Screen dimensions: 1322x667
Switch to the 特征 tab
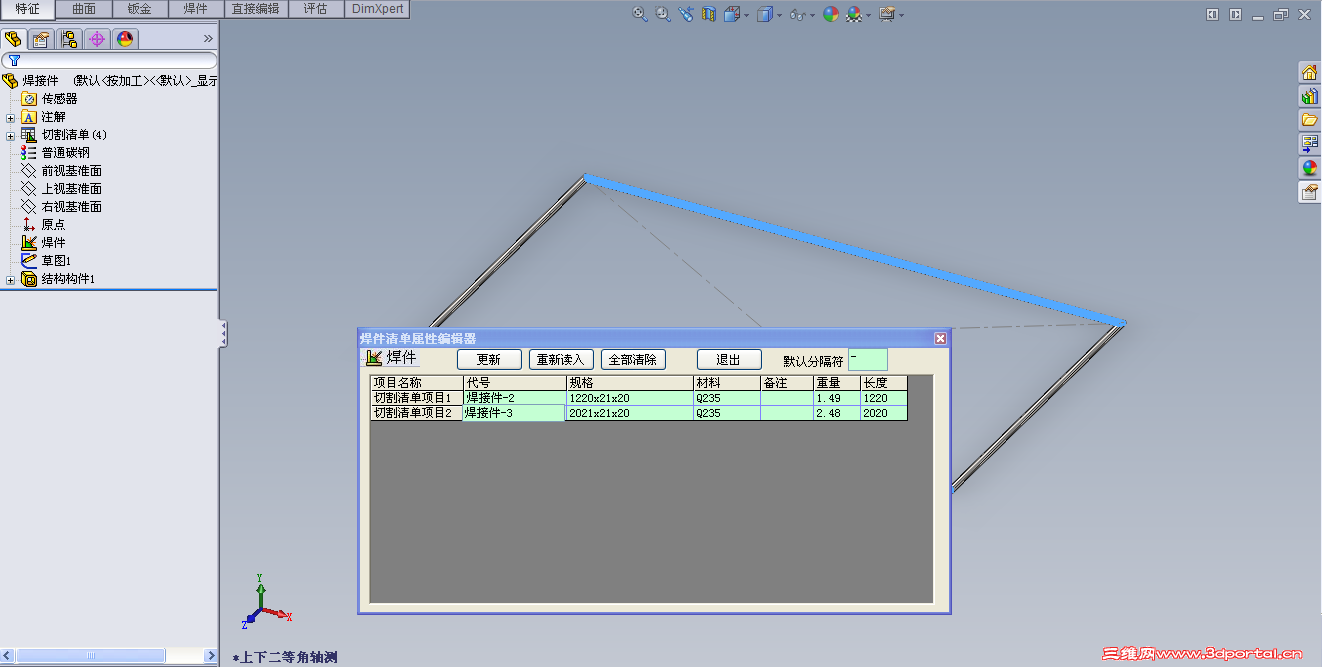[x=27, y=9]
